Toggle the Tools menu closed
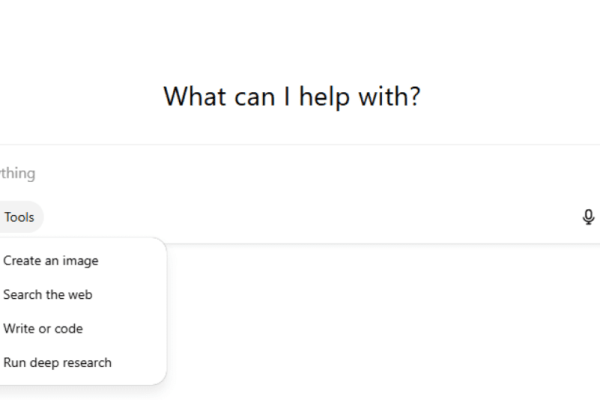 pos(20,217)
